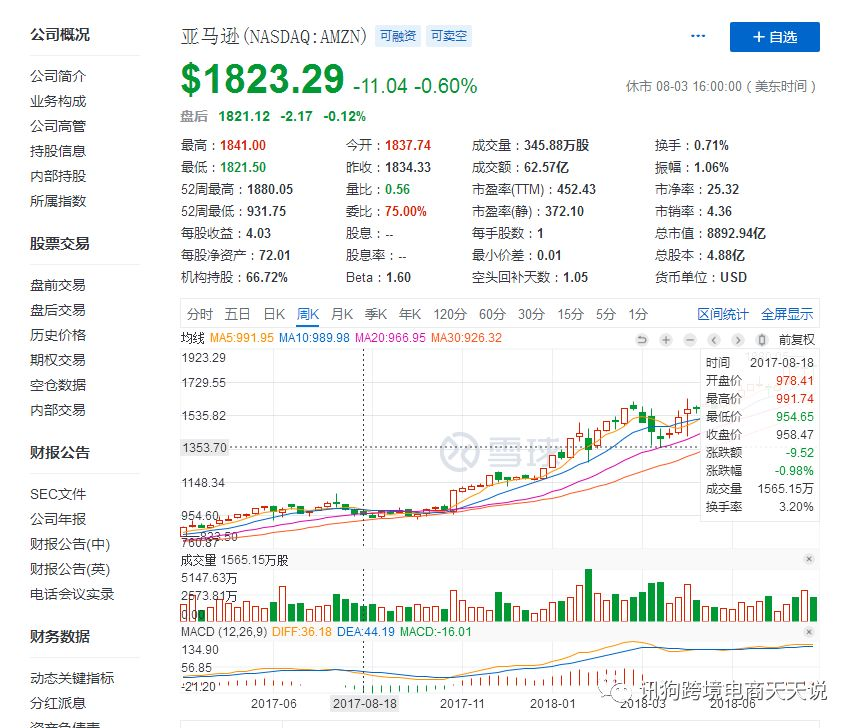Select the 5分 interval tab
Image resolution: width=855 pixels, height=728 pixels.
605,314
